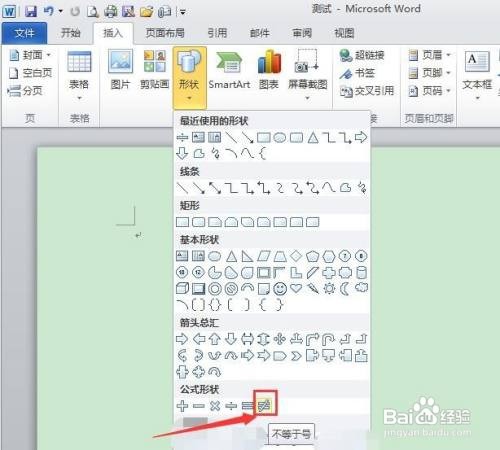
Task: Click the 图片 picture button
Action: (120, 70)
